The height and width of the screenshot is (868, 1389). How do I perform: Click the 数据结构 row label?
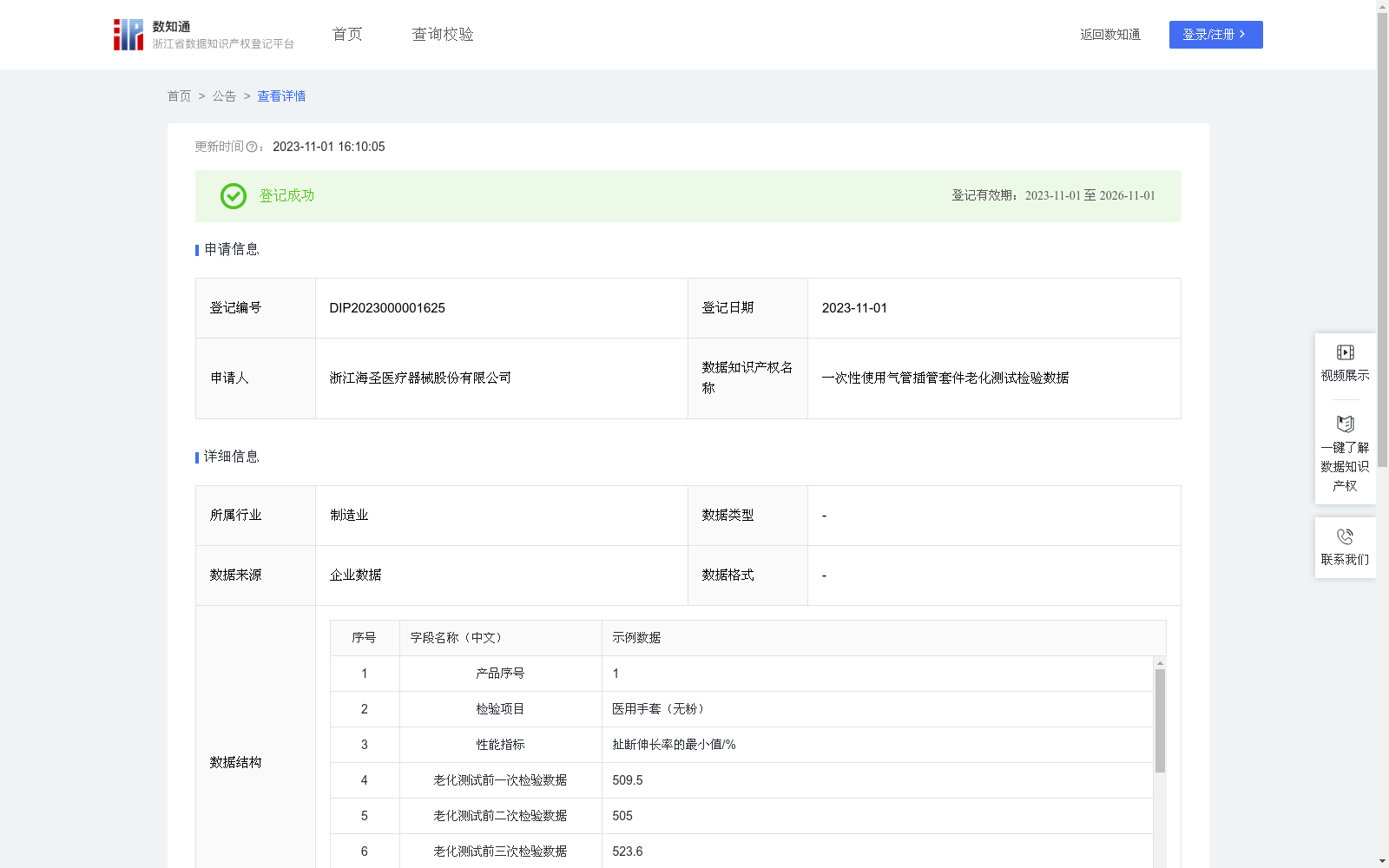pyautogui.click(x=235, y=762)
